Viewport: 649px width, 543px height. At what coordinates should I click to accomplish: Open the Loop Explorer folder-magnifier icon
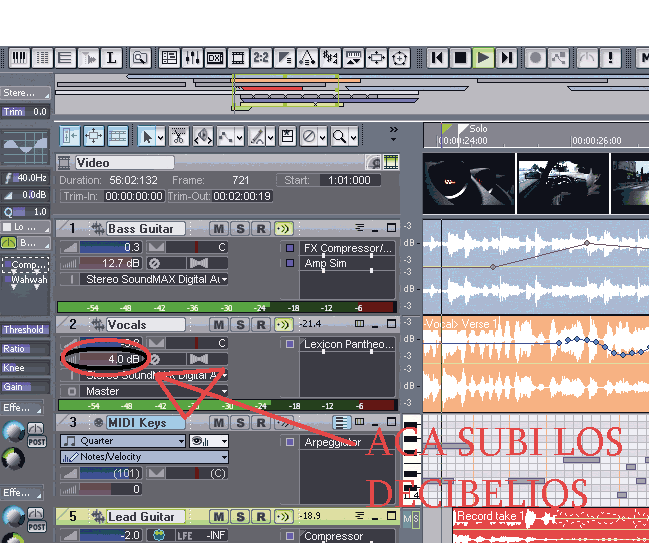(x=140, y=58)
